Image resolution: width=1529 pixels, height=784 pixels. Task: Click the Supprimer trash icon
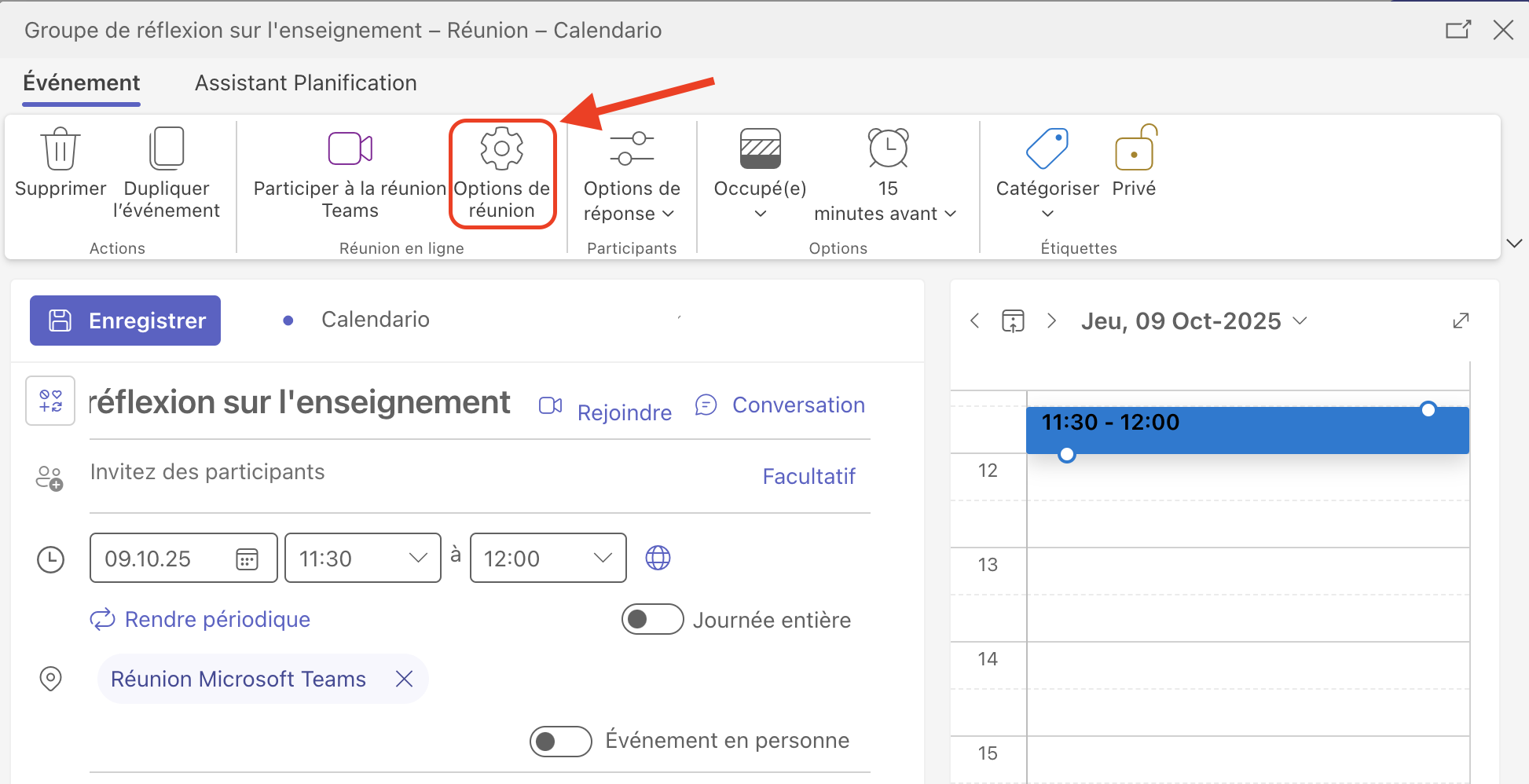[60, 149]
